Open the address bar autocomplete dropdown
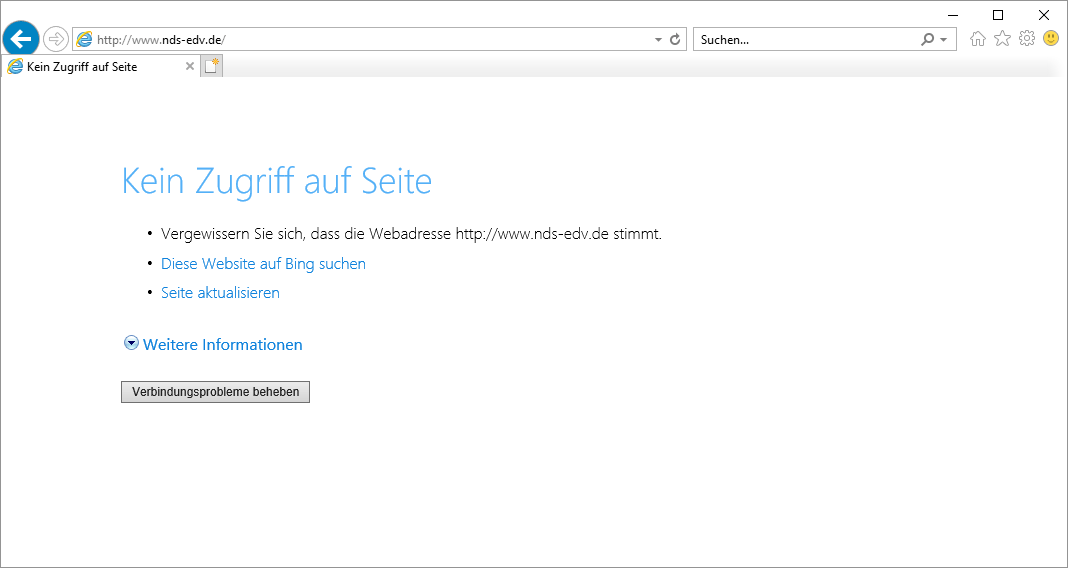Screen dimensions: 1068x568 (x=658, y=40)
